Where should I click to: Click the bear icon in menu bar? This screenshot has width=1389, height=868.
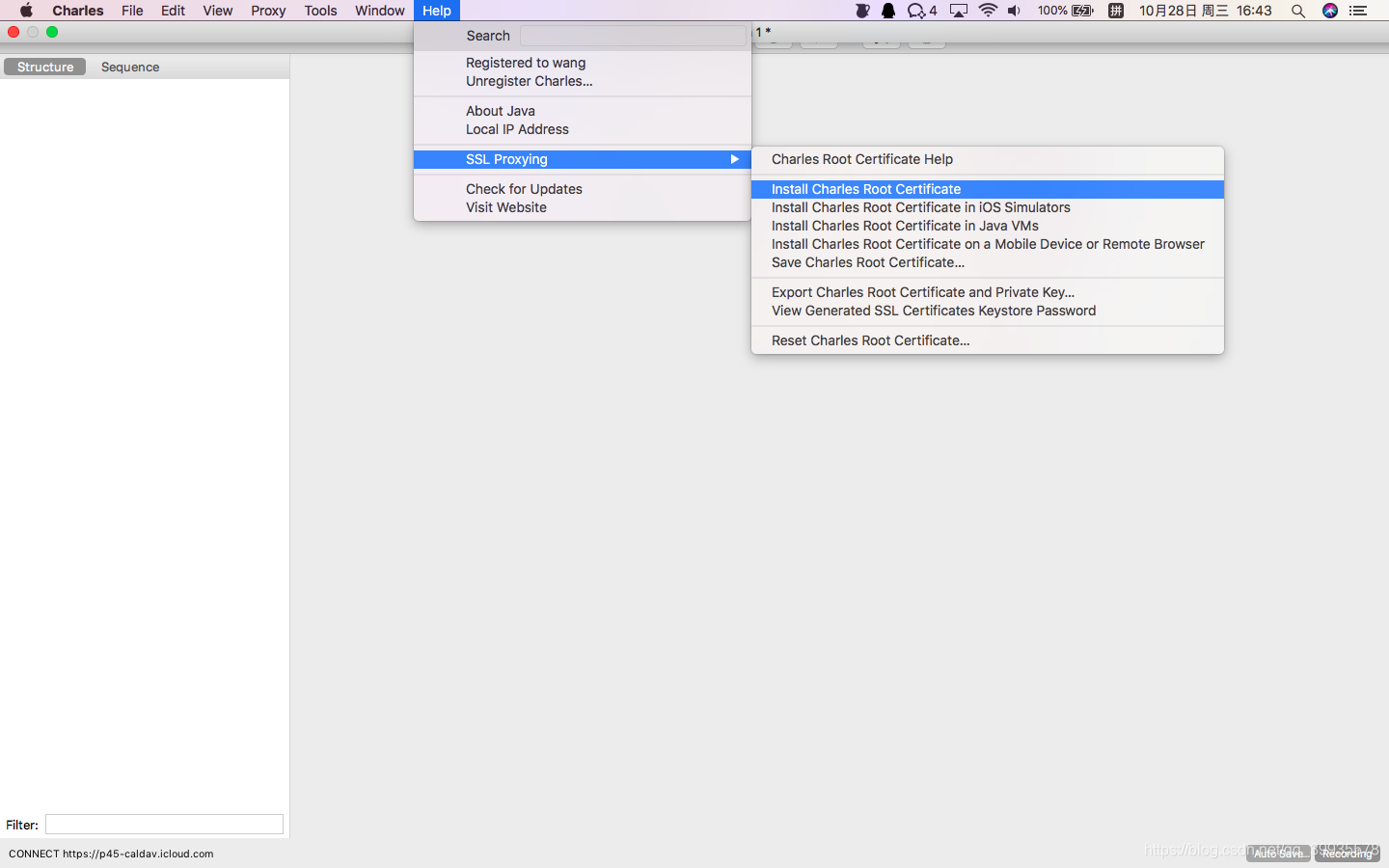click(862, 11)
